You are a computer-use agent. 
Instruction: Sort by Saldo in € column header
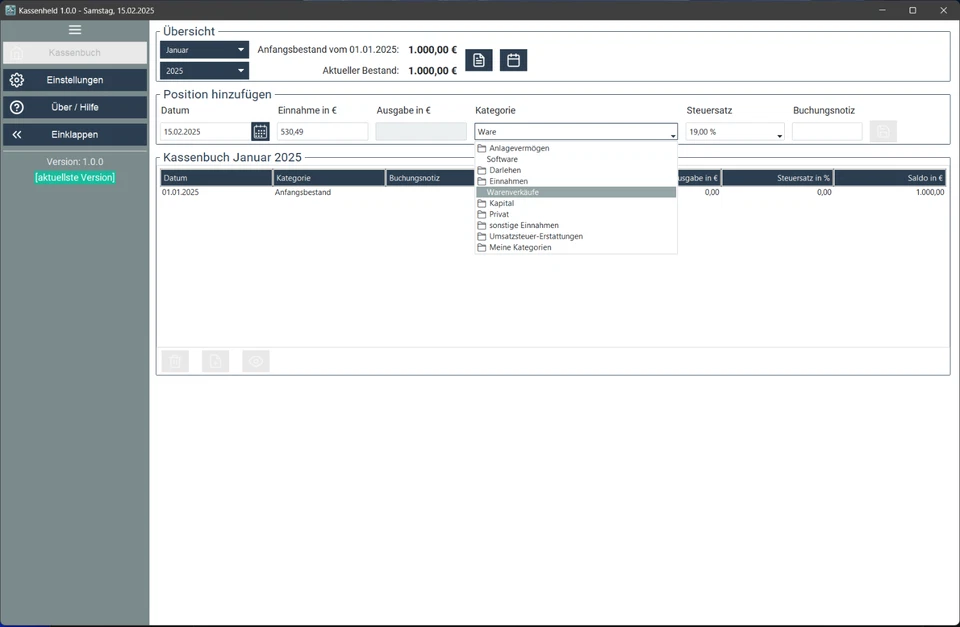(890, 178)
